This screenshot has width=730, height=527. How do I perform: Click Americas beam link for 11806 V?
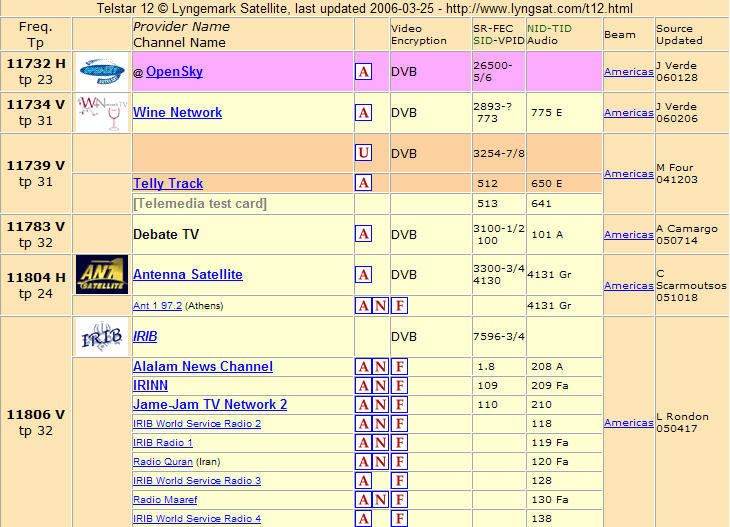pyautogui.click(x=629, y=423)
